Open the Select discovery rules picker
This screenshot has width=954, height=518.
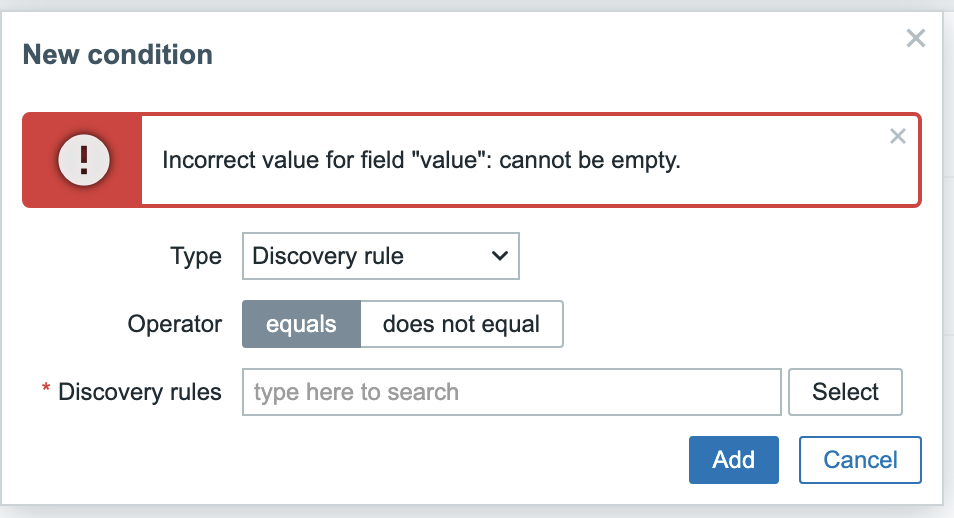pyautogui.click(x=845, y=392)
